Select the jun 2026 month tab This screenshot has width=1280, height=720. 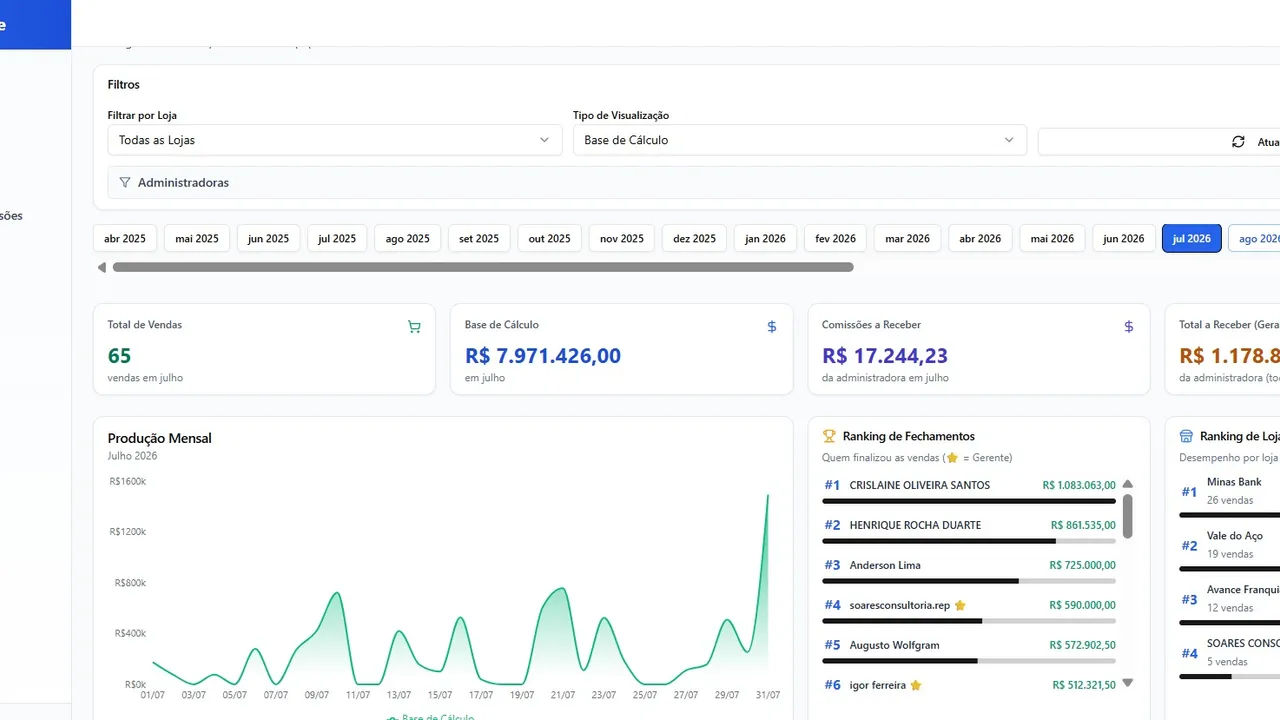pos(1123,239)
